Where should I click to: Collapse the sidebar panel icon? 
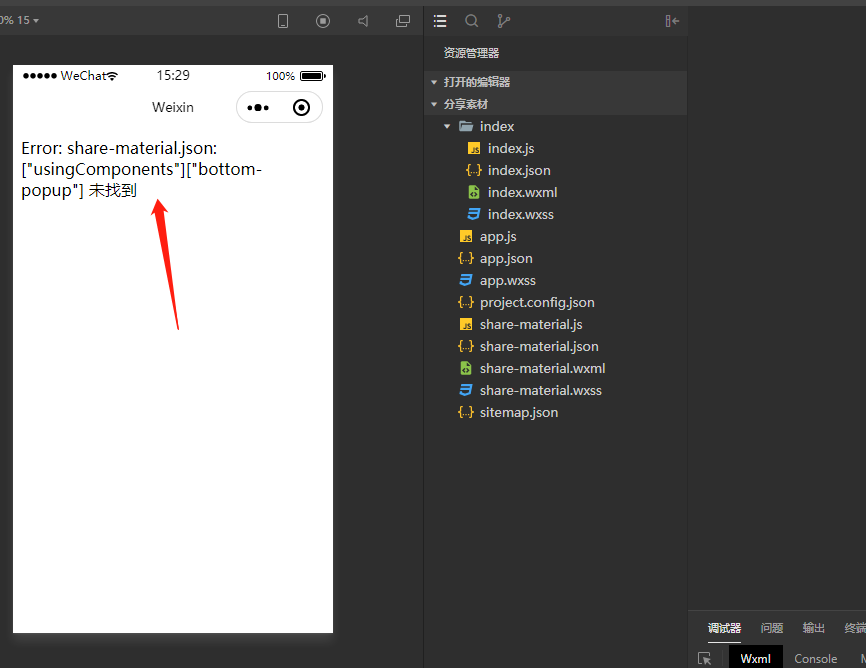pyautogui.click(x=672, y=21)
